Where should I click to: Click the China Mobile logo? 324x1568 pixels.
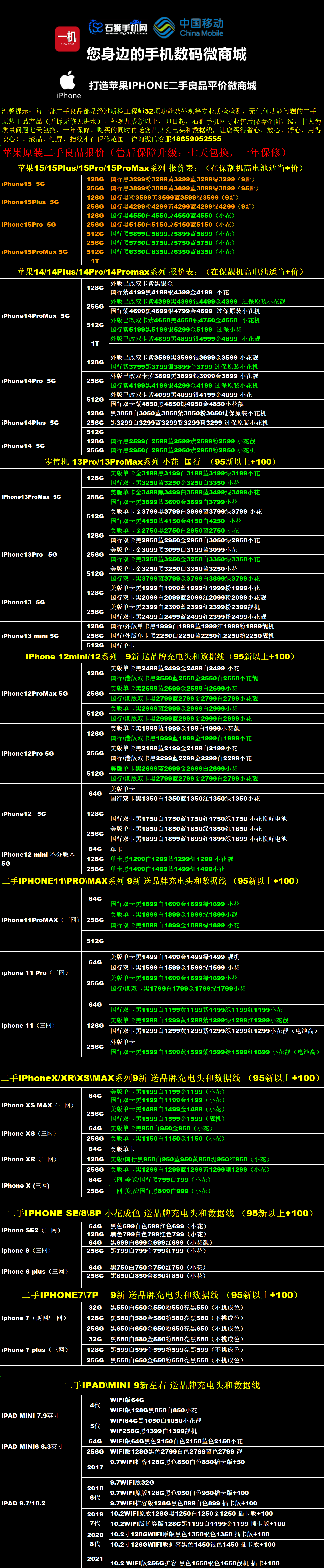pyautogui.click(x=188, y=27)
